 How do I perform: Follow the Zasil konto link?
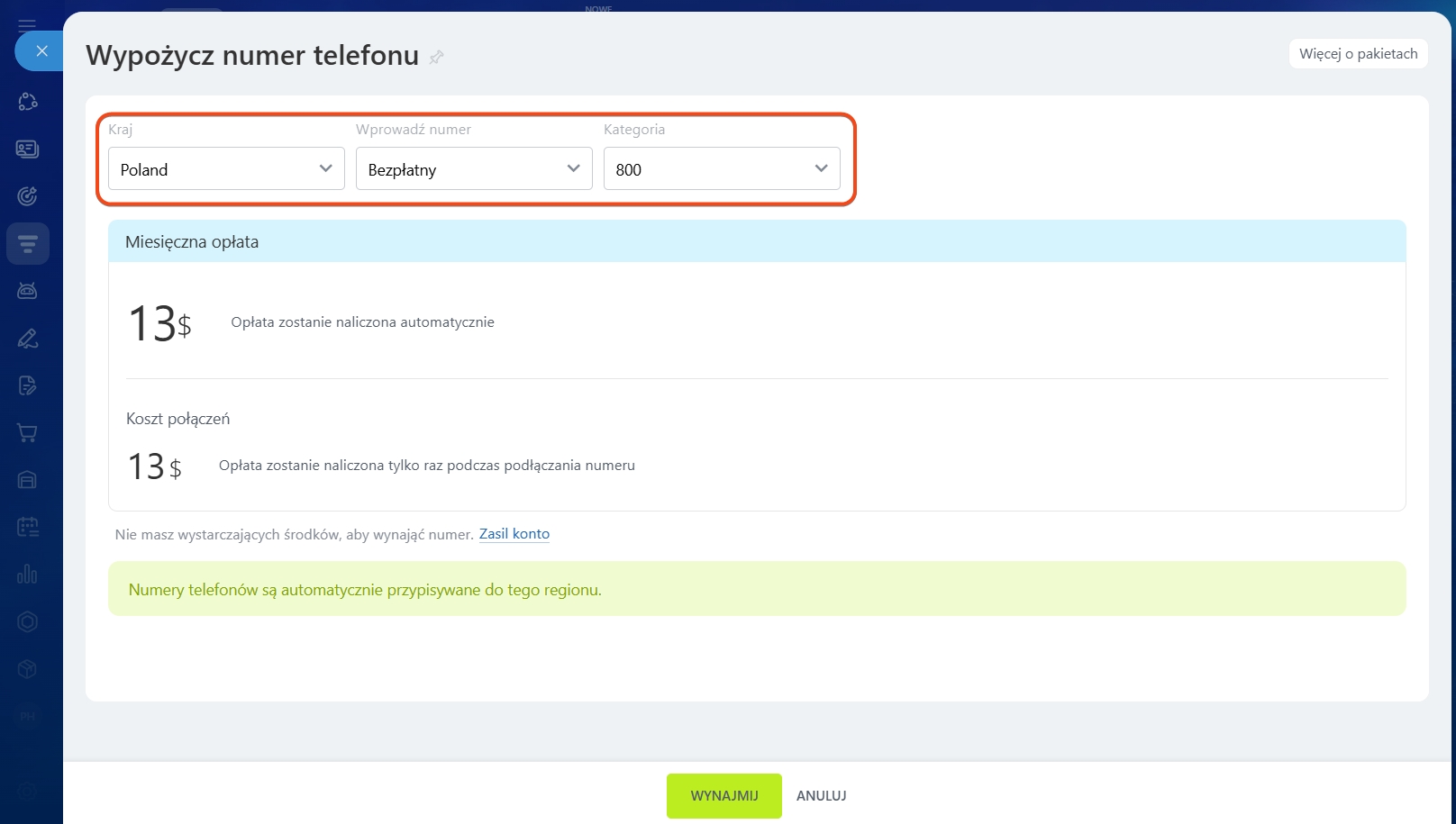click(x=514, y=534)
